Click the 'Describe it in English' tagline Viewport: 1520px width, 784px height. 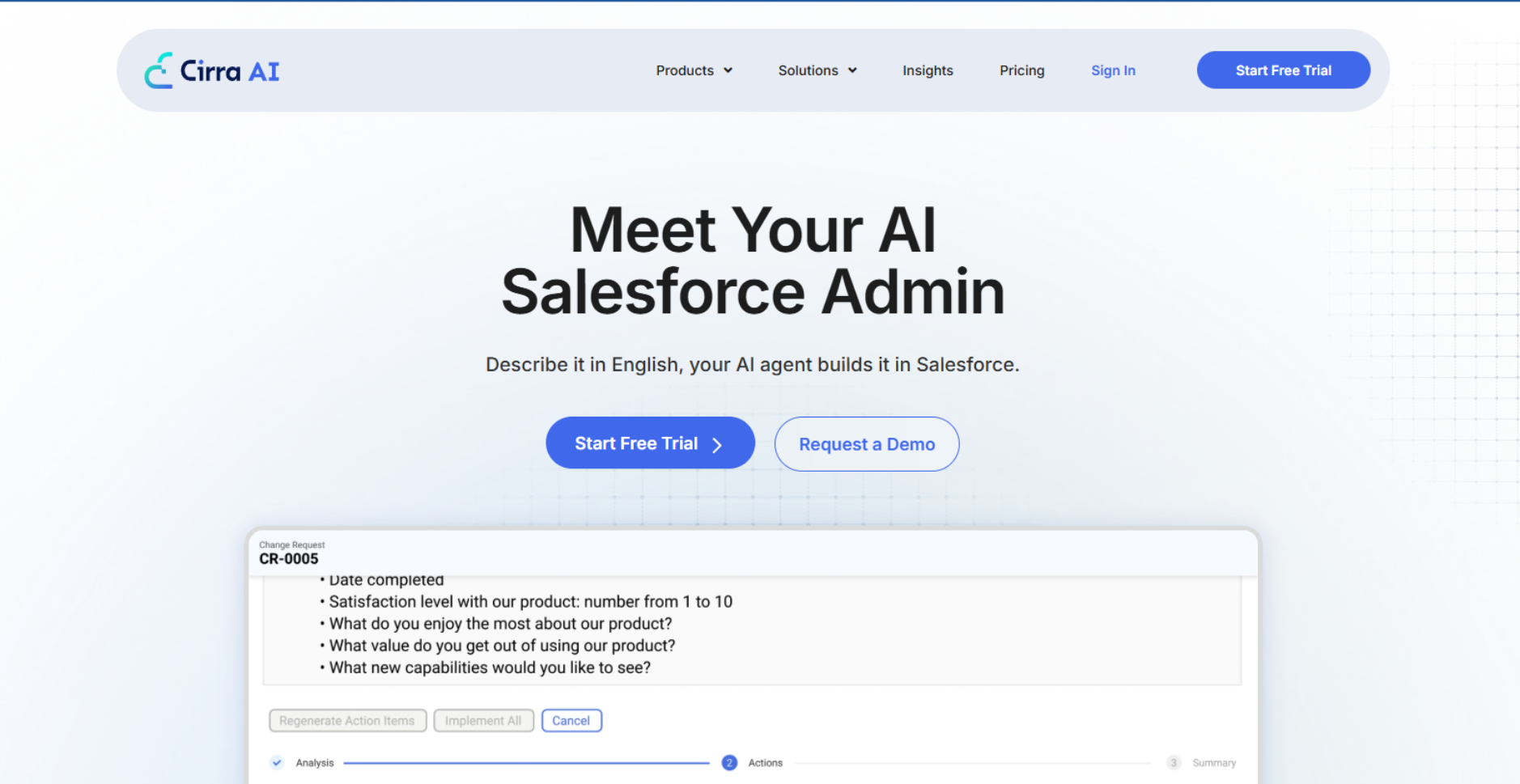point(752,365)
